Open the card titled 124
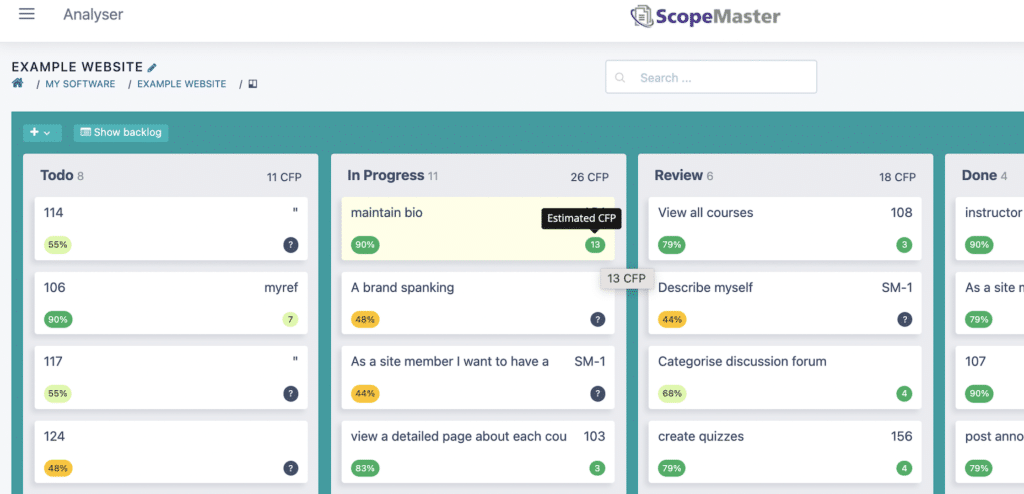This screenshot has width=1024, height=494. point(170,452)
